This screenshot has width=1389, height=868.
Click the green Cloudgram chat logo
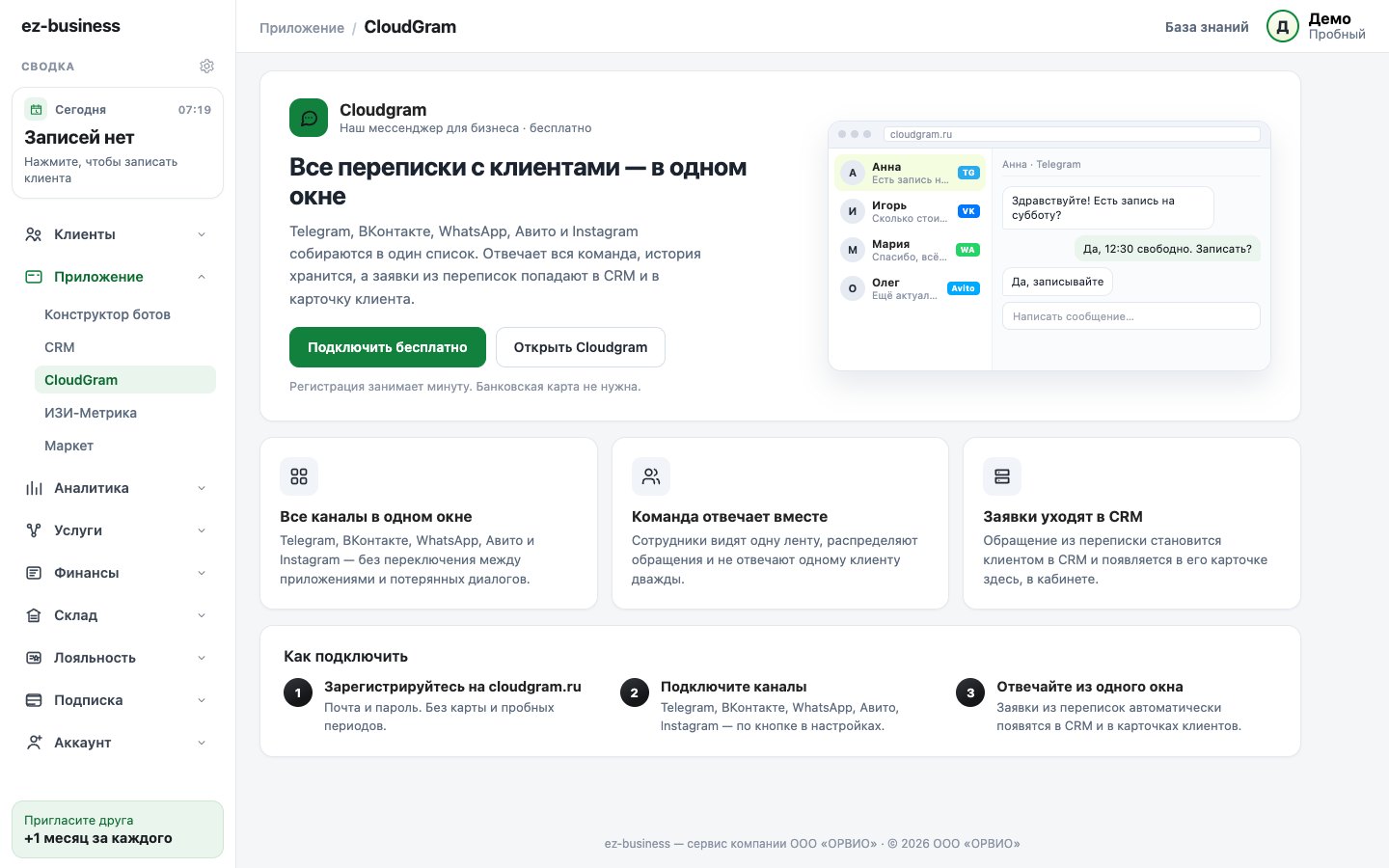tap(309, 118)
